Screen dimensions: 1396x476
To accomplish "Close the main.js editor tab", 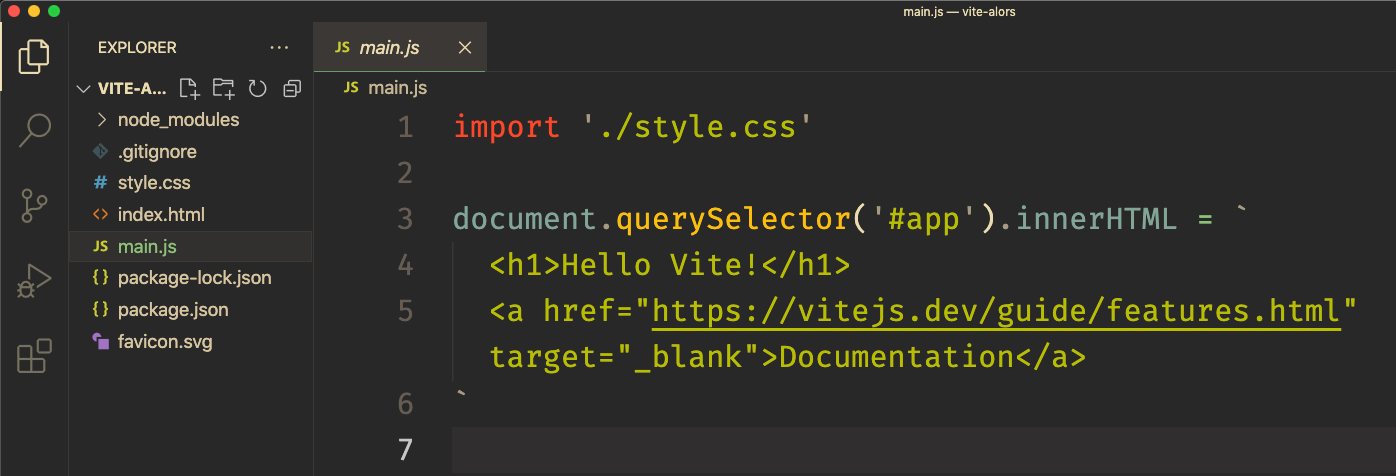I will (465, 47).
